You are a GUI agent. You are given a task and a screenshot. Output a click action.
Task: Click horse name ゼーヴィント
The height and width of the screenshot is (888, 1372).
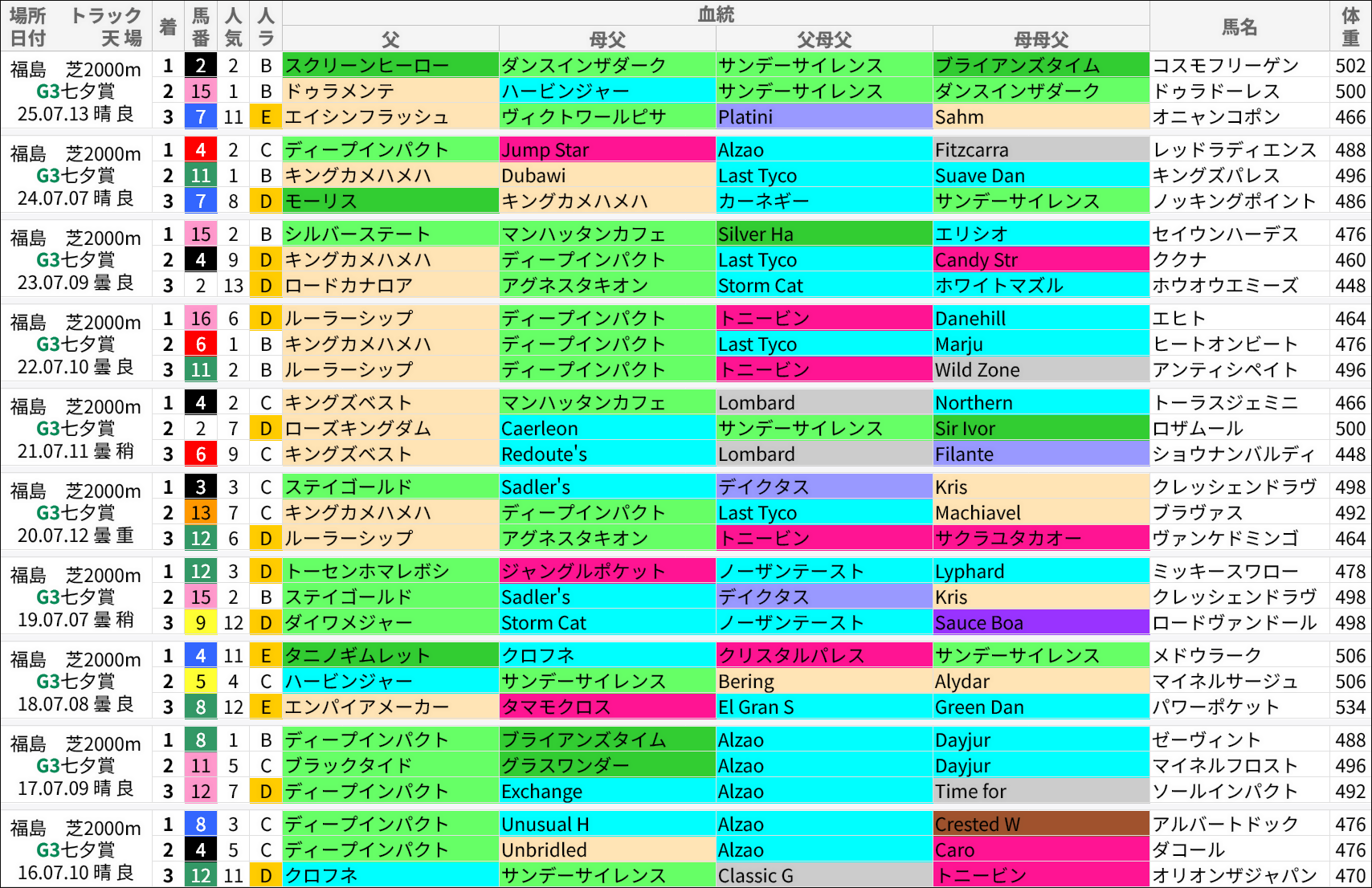(x=1207, y=740)
